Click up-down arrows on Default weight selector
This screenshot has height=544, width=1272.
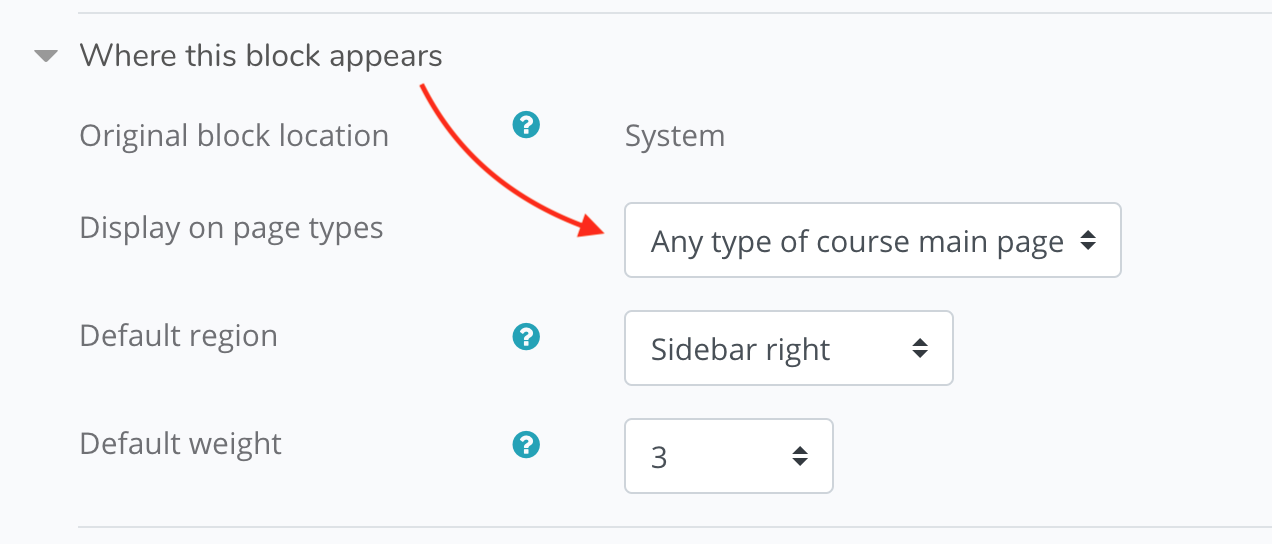pos(800,457)
